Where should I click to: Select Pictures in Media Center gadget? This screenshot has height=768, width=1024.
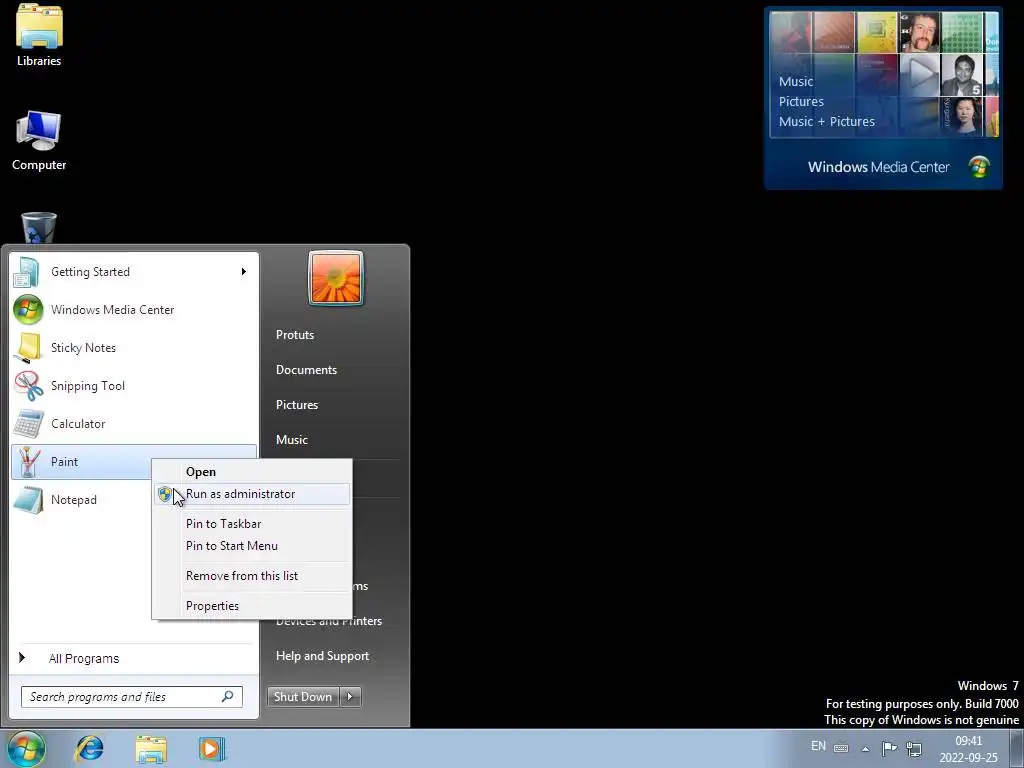pyautogui.click(x=801, y=102)
